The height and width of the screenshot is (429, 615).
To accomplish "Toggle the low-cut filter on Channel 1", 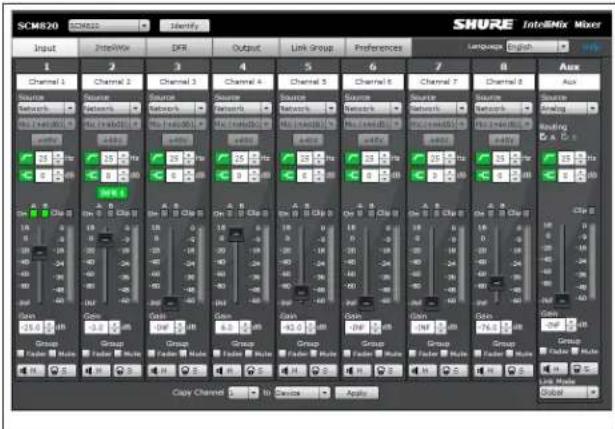I will [x=26, y=158].
